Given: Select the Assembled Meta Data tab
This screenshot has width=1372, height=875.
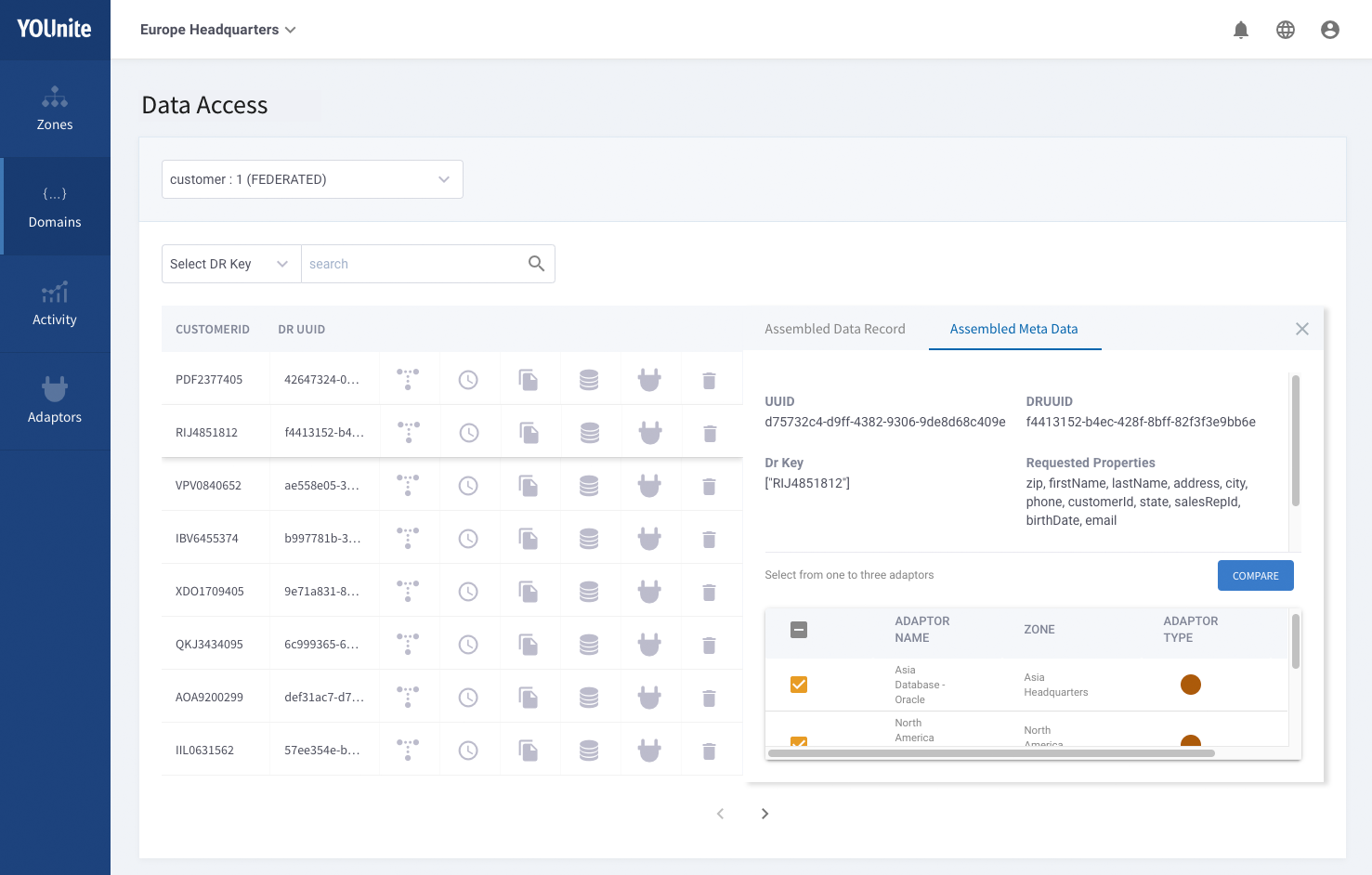Looking at the screenshot, I should pos(1014,329).
